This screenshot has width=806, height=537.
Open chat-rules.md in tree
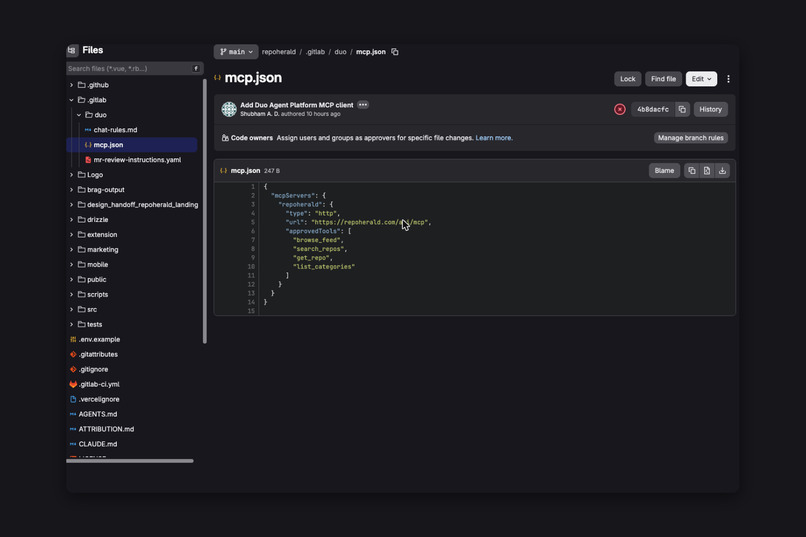pyautogui.click(x=115, y=130)
